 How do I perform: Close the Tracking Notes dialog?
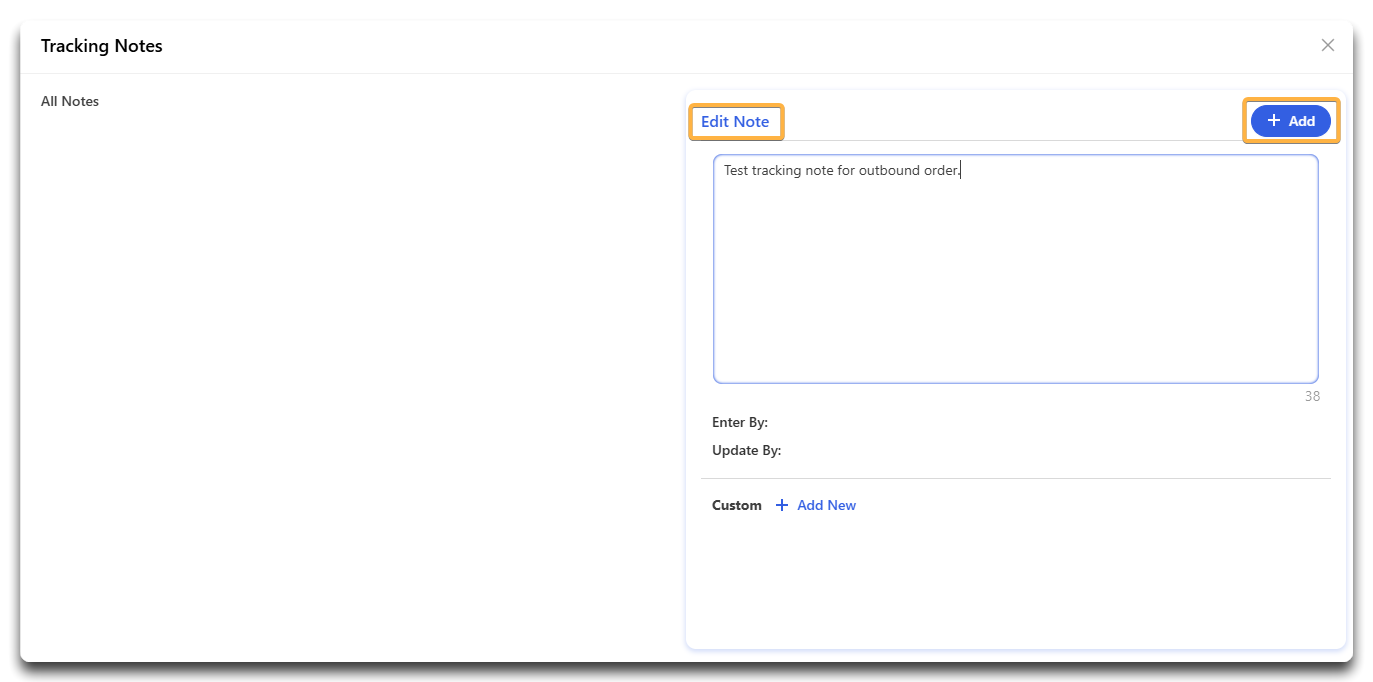click(x=1327, y=45)
